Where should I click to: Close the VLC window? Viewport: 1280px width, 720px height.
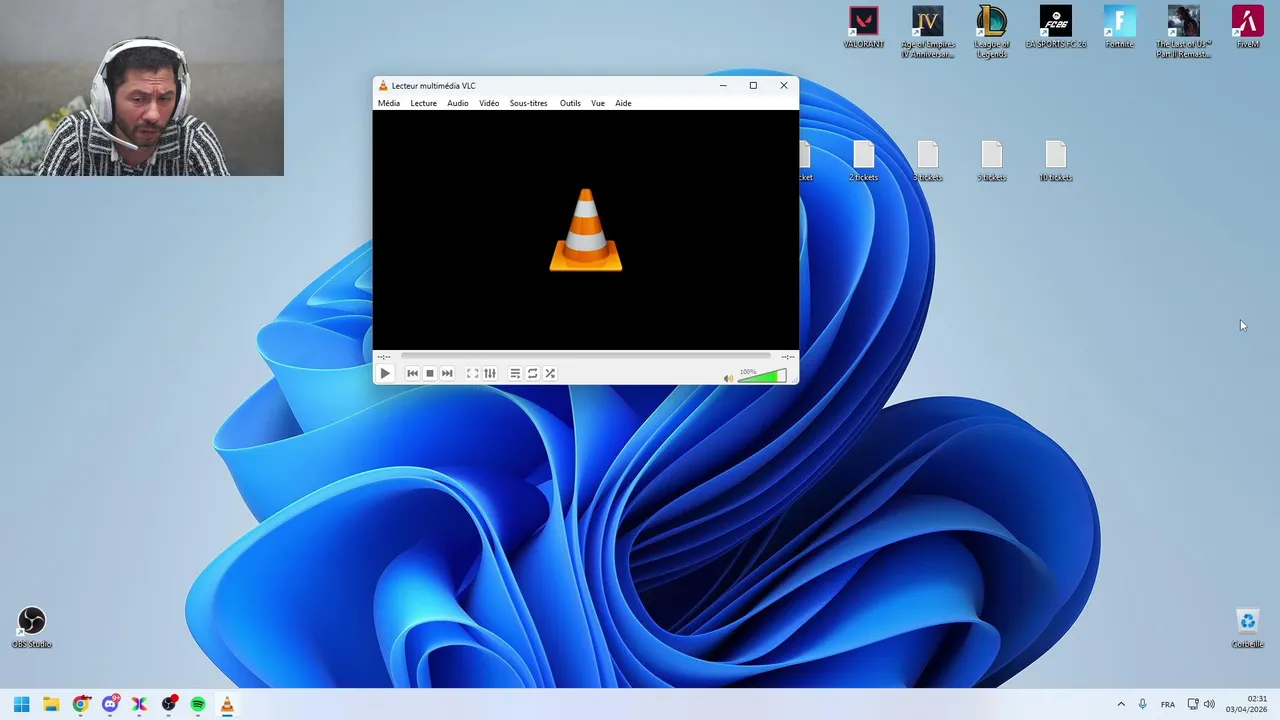pos(784,85)
